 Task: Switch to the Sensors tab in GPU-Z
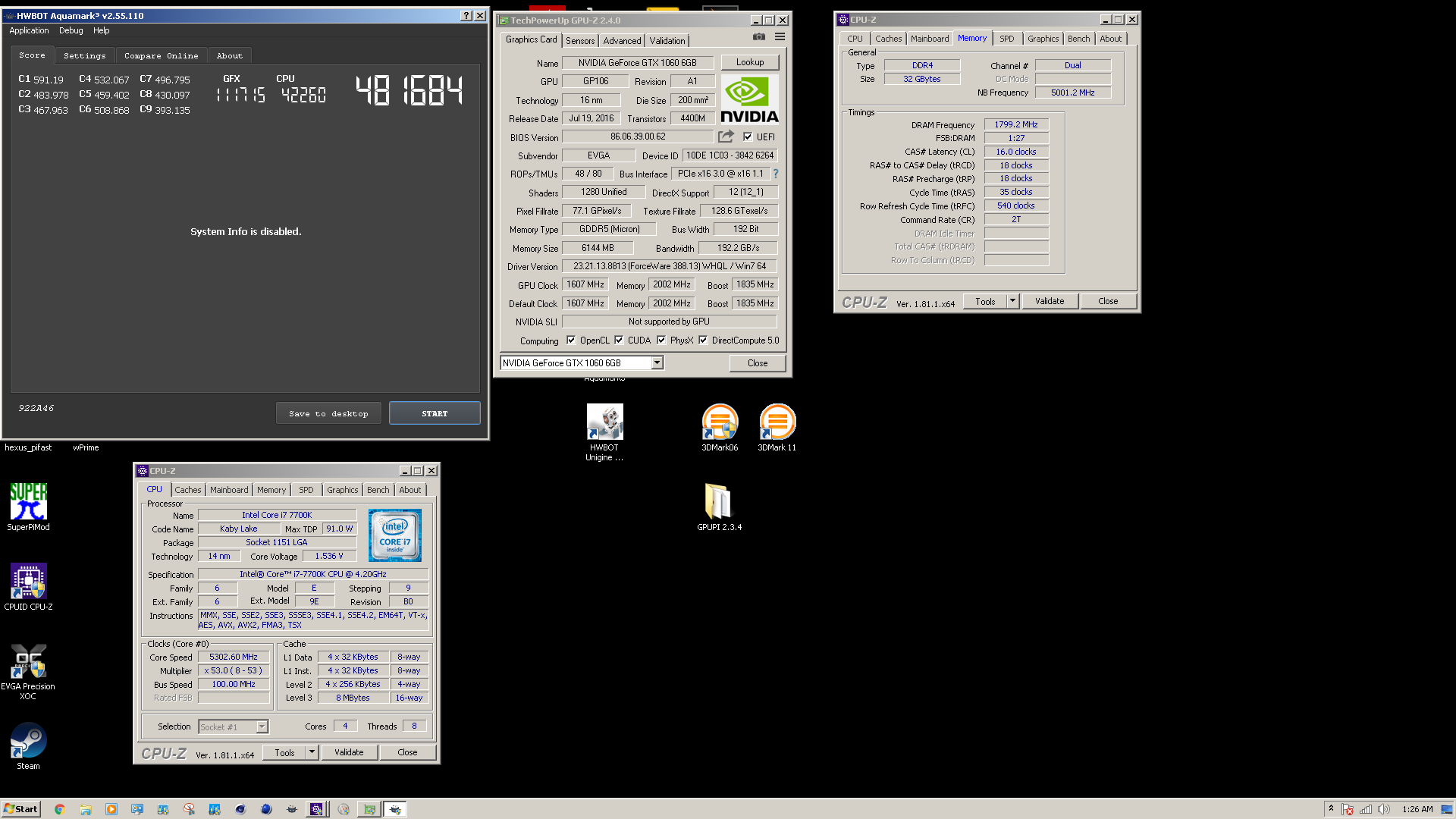pos(580,41)
